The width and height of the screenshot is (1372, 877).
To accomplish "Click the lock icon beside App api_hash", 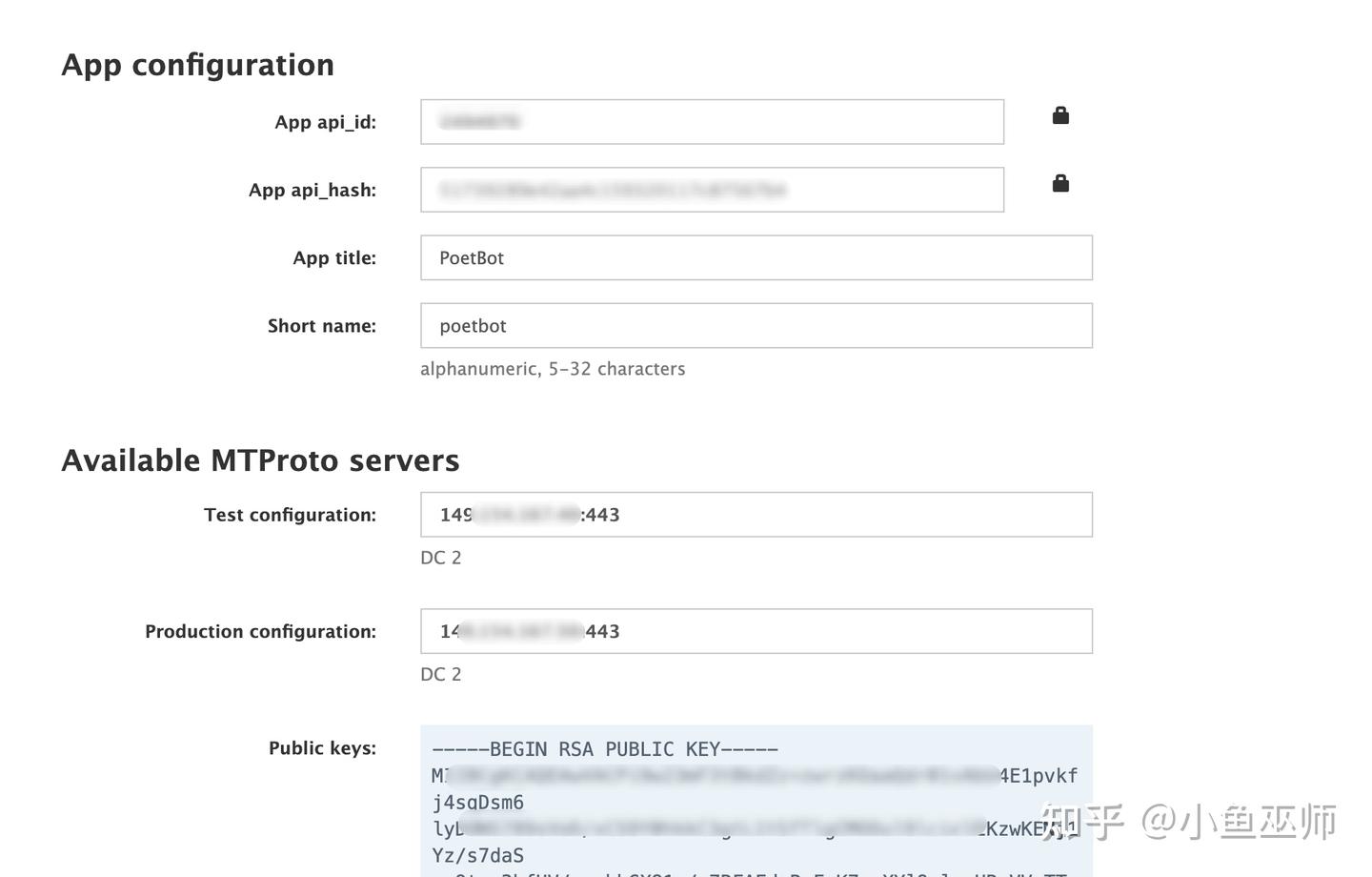I will pos(1059,183).
